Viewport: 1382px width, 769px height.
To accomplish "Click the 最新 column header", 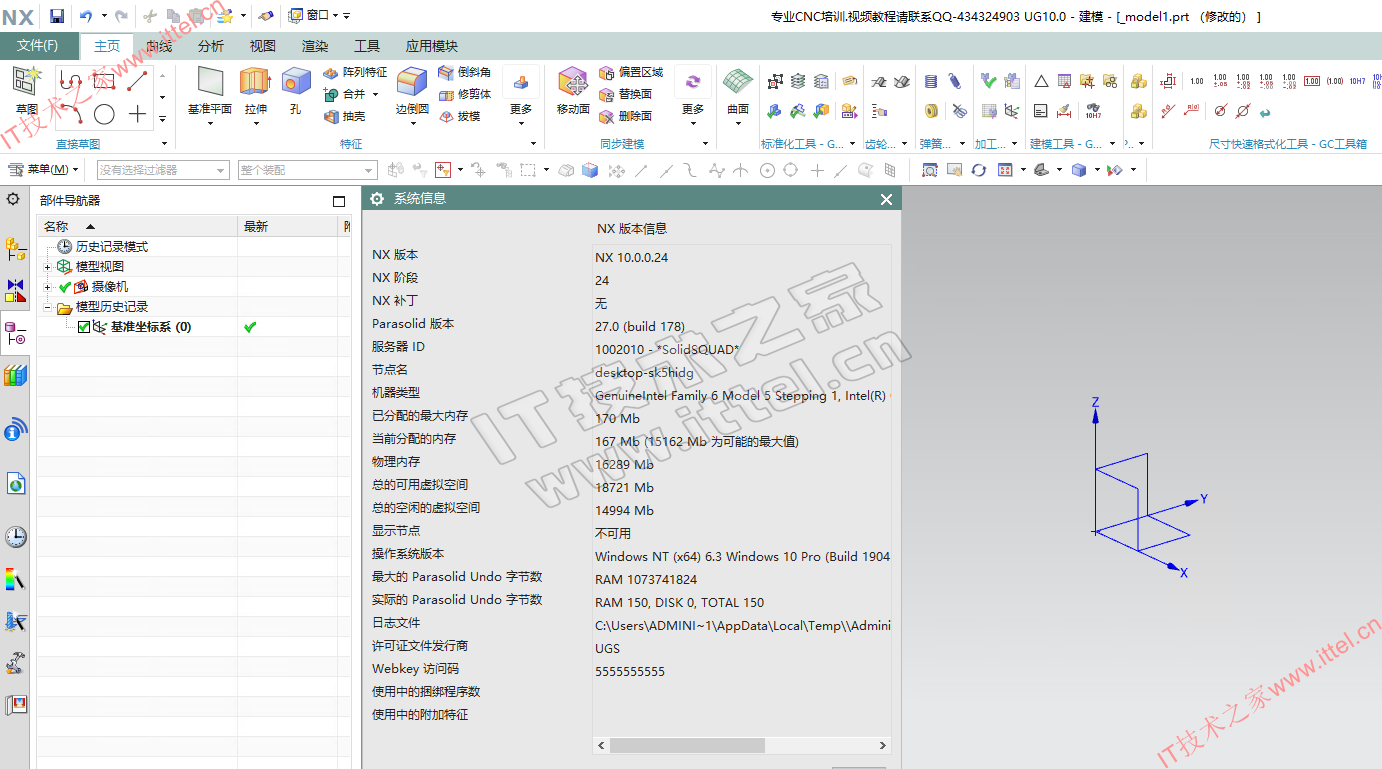I will [289, 227].
